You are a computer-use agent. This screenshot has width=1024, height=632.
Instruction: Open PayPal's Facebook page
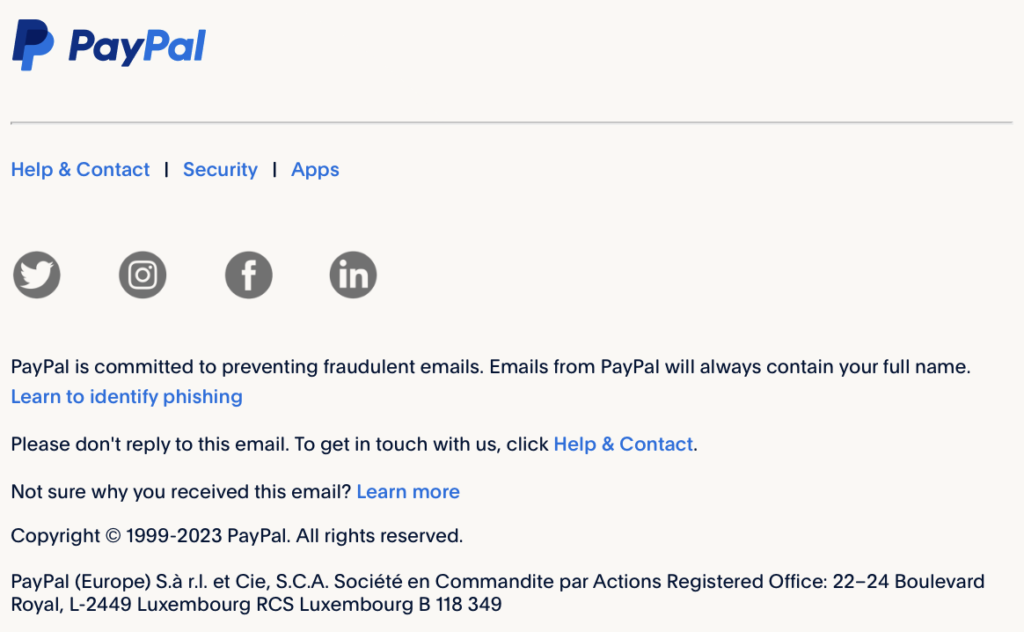click(248, 274)
